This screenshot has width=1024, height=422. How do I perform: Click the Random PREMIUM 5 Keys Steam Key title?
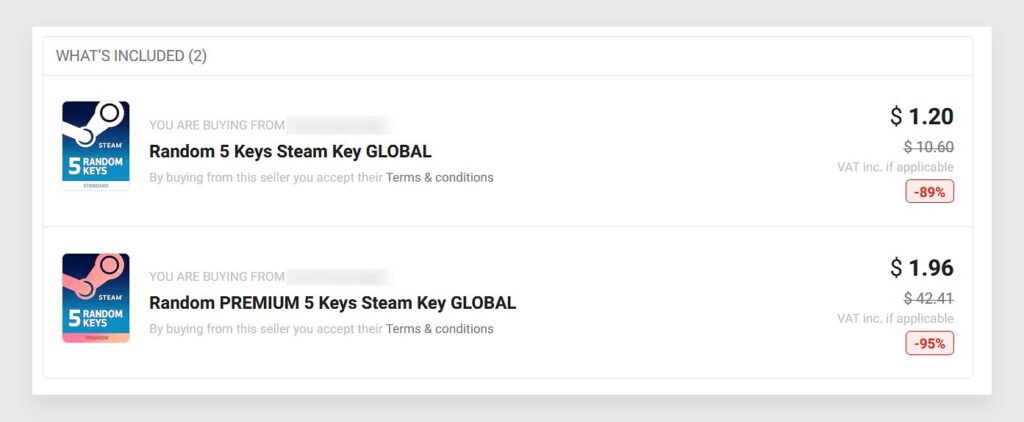coord(332,303)
